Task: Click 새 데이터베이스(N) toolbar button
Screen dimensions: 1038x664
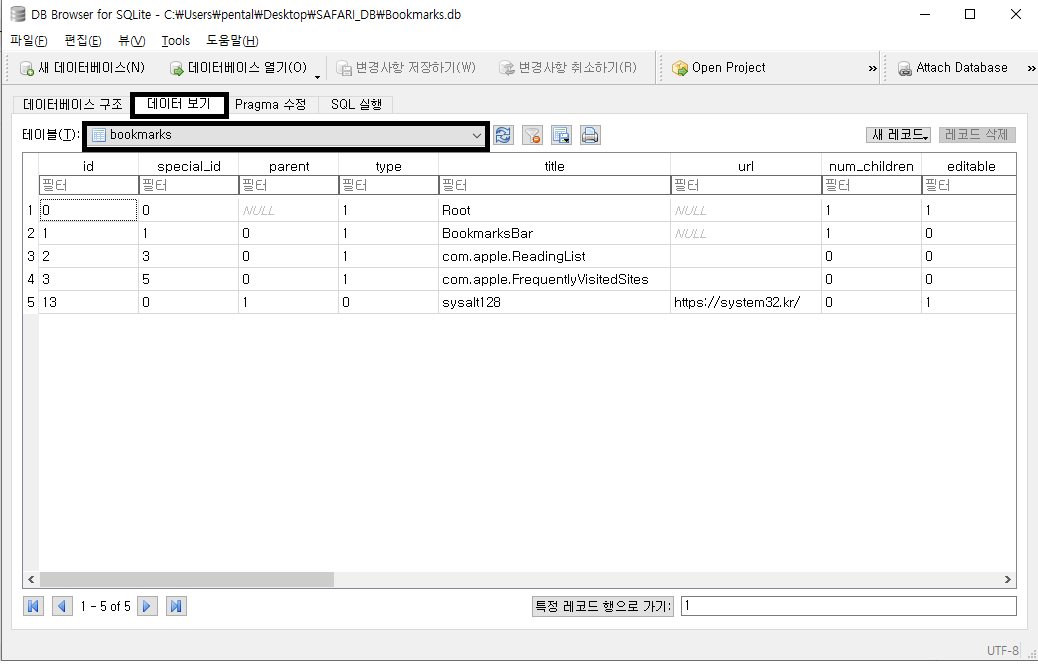Action: click(82, 68)
